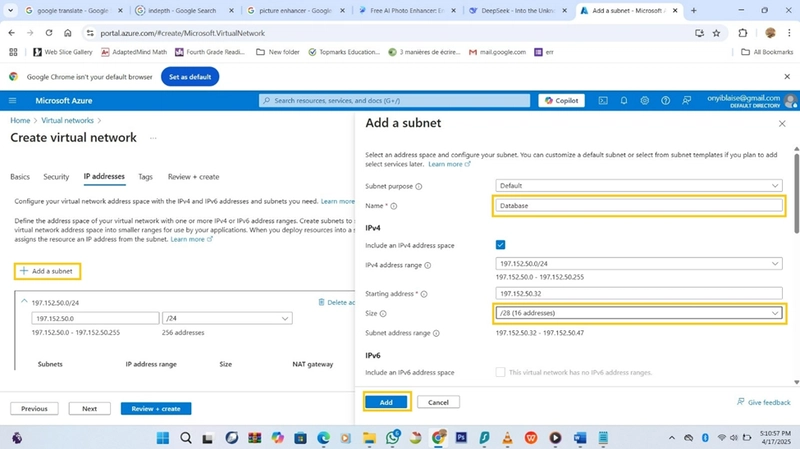The image size is (800, 449).
Task: Go to Review + create tab
Action: (193, 177)
